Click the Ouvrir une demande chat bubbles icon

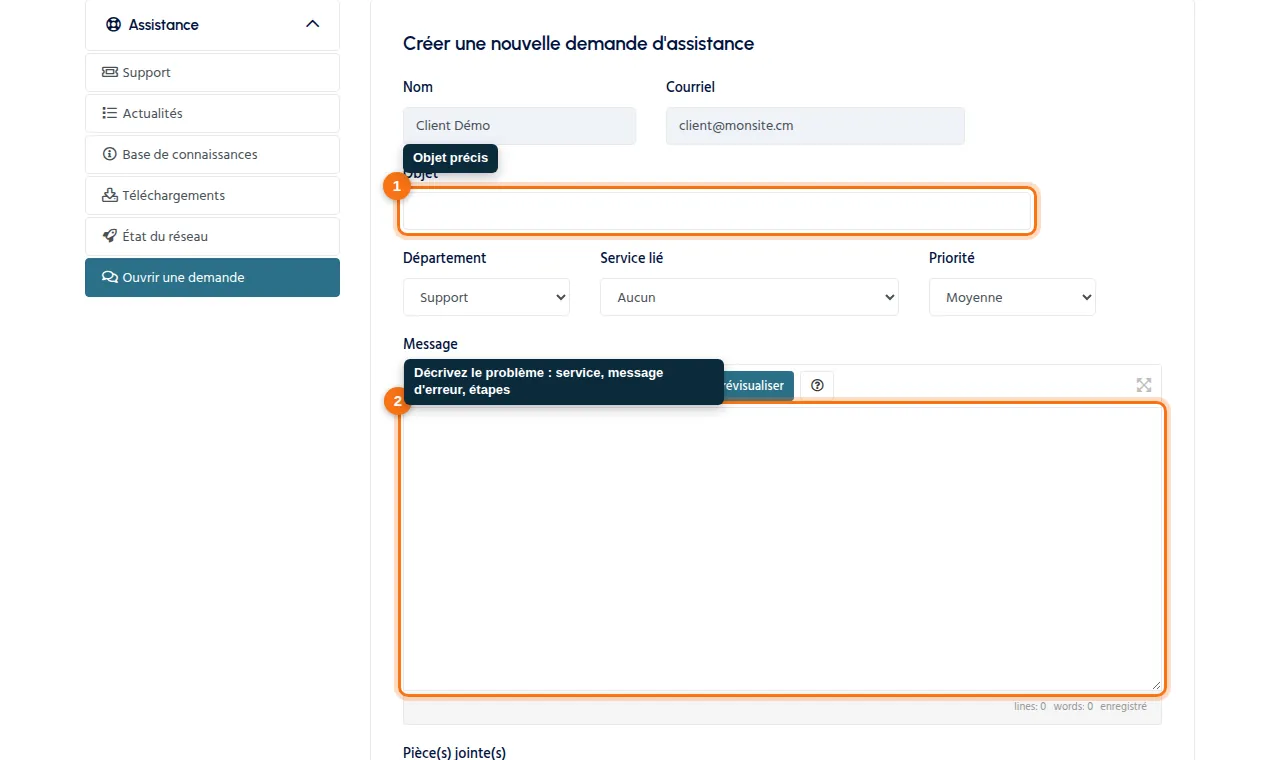[x=110, y=277]
